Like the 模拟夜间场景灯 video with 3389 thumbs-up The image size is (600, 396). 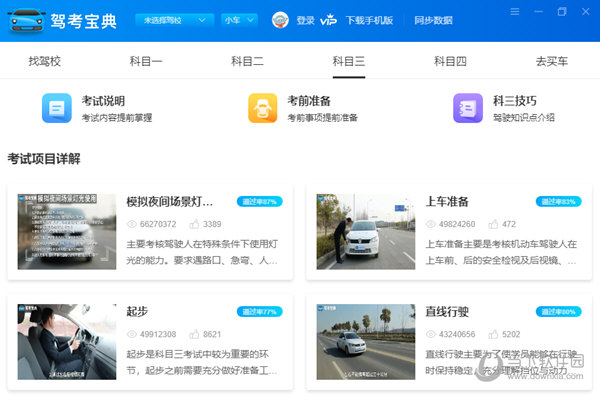tap(194, 224)
